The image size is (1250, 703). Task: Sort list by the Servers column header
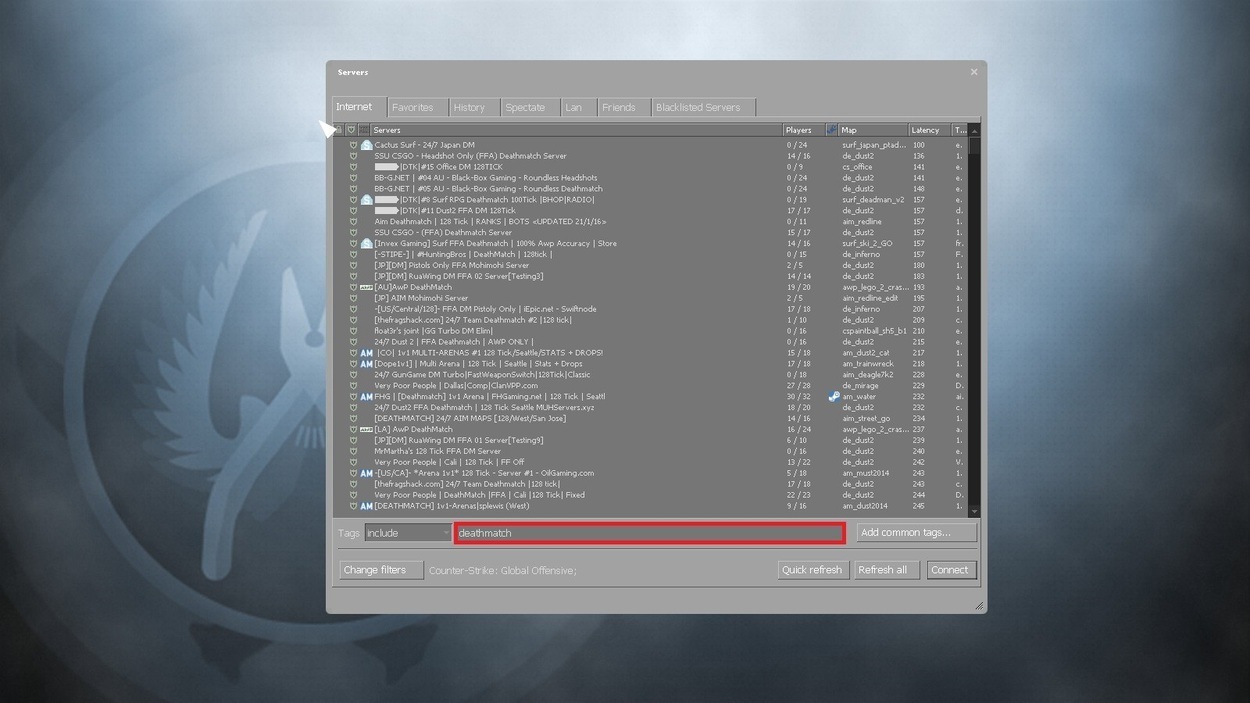click(576, 130)
